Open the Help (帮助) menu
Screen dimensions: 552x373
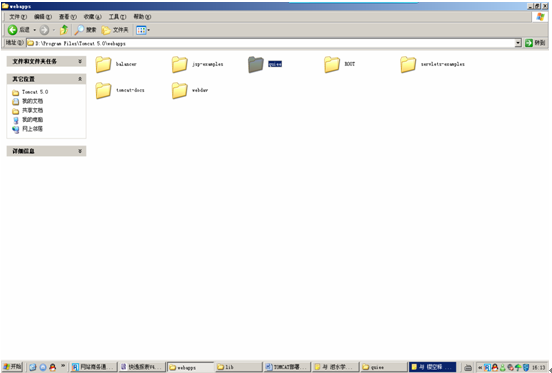(x=142, y=17)
